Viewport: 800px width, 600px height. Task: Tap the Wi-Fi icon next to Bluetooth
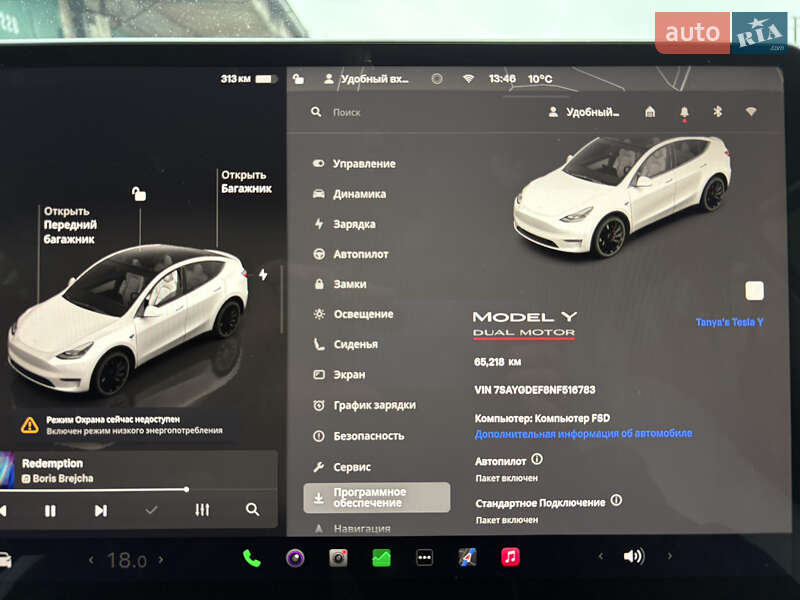coord(750,112)
